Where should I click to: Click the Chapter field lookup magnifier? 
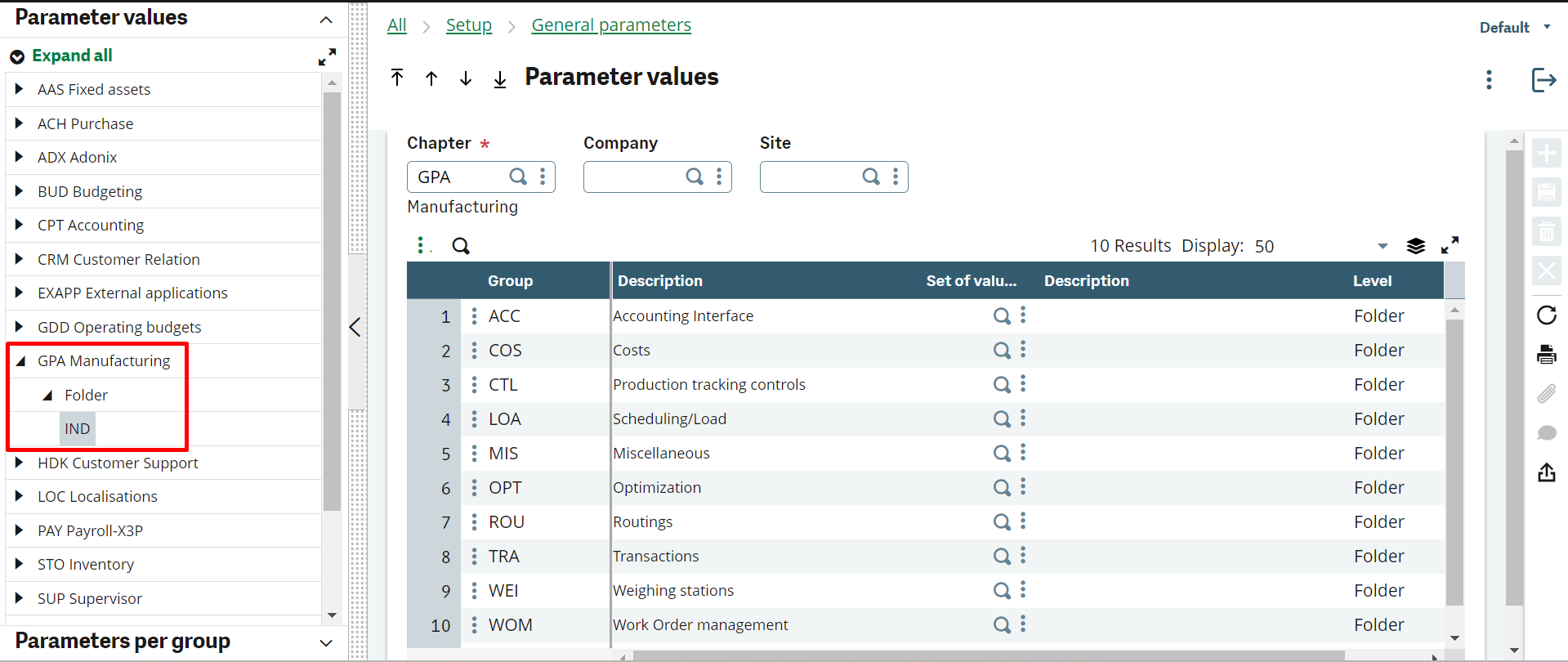point(518,177)
